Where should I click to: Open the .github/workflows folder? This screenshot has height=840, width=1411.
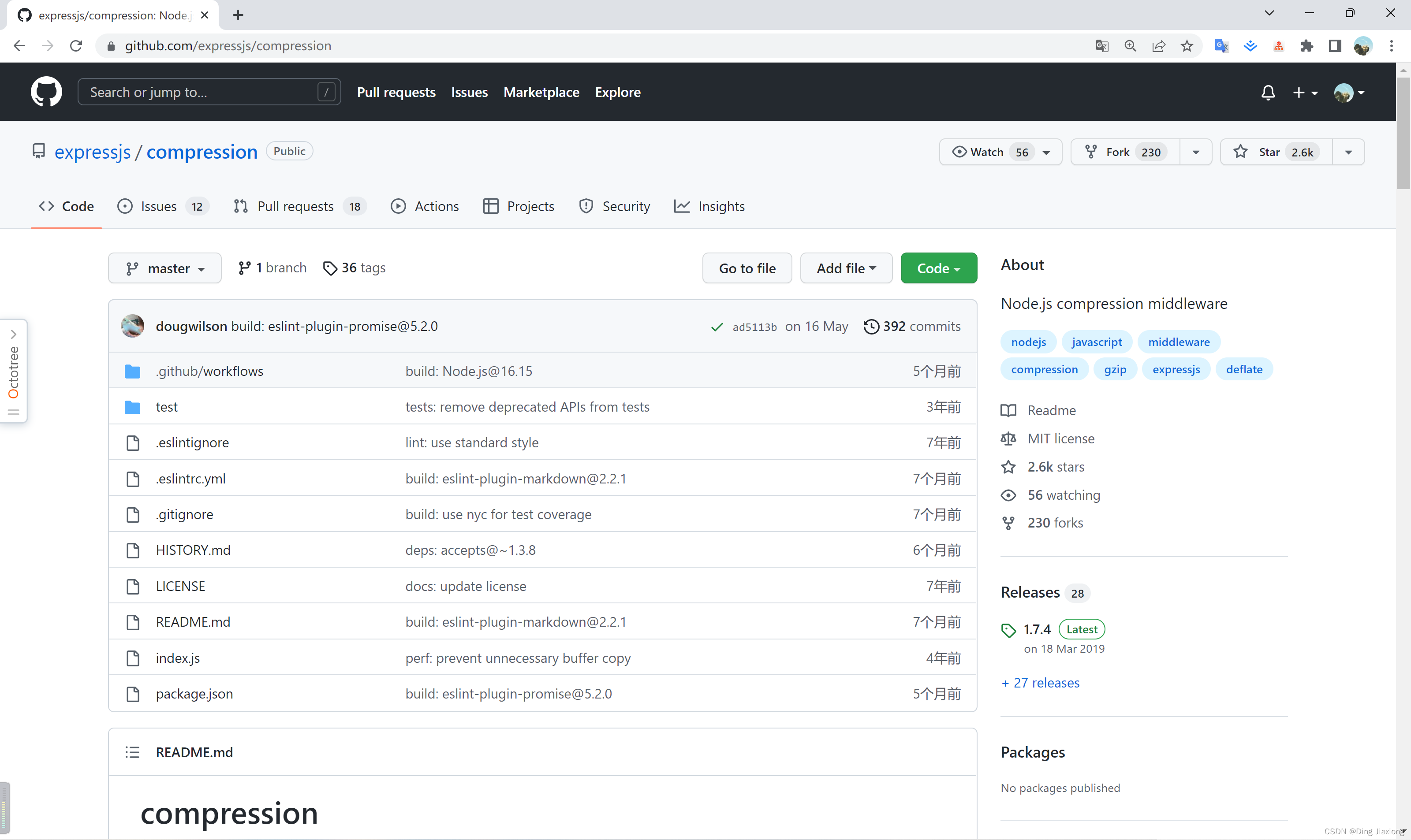click(209, 371)
